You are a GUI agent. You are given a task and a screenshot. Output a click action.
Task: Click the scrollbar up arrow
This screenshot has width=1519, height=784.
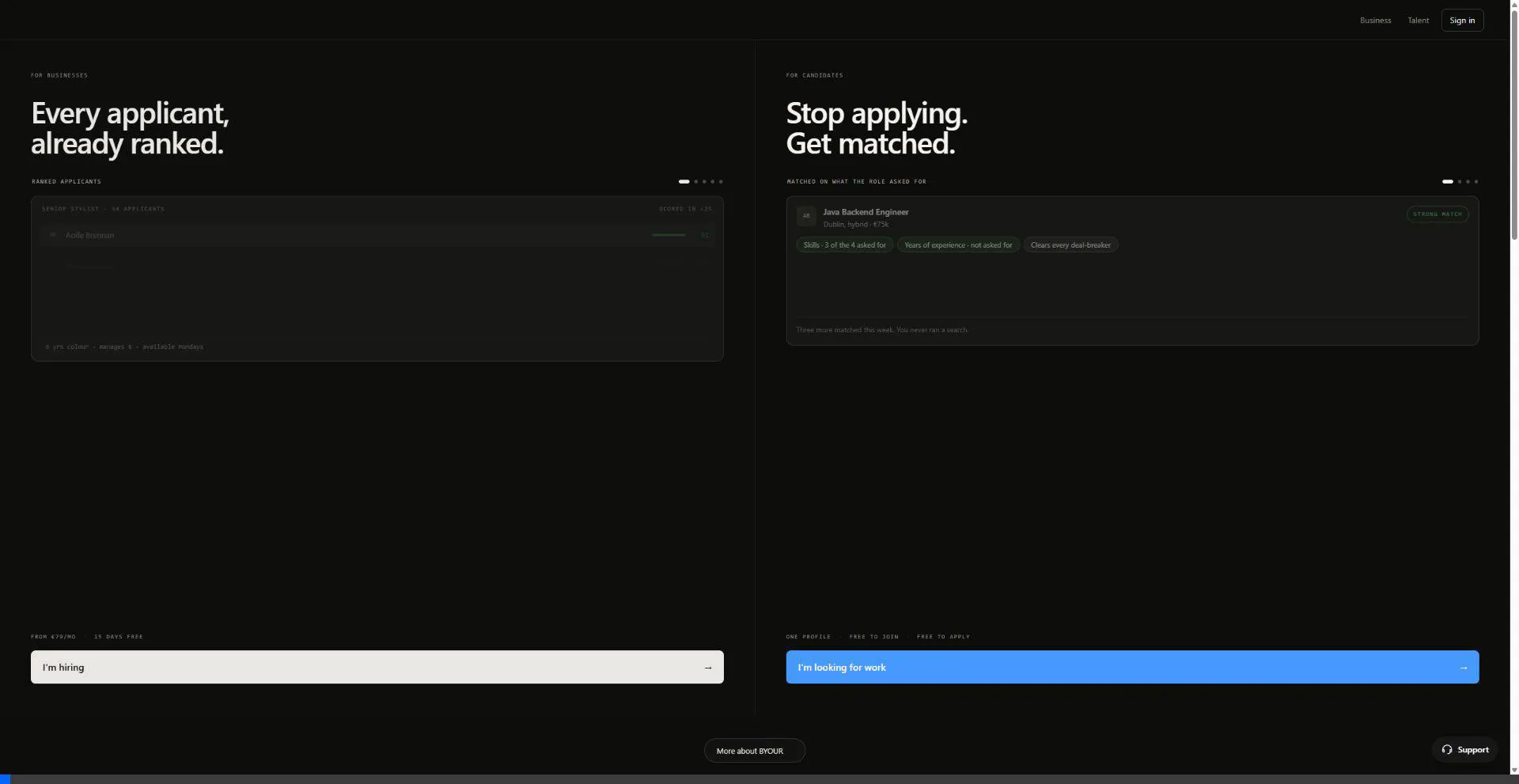click(1514, 5)
